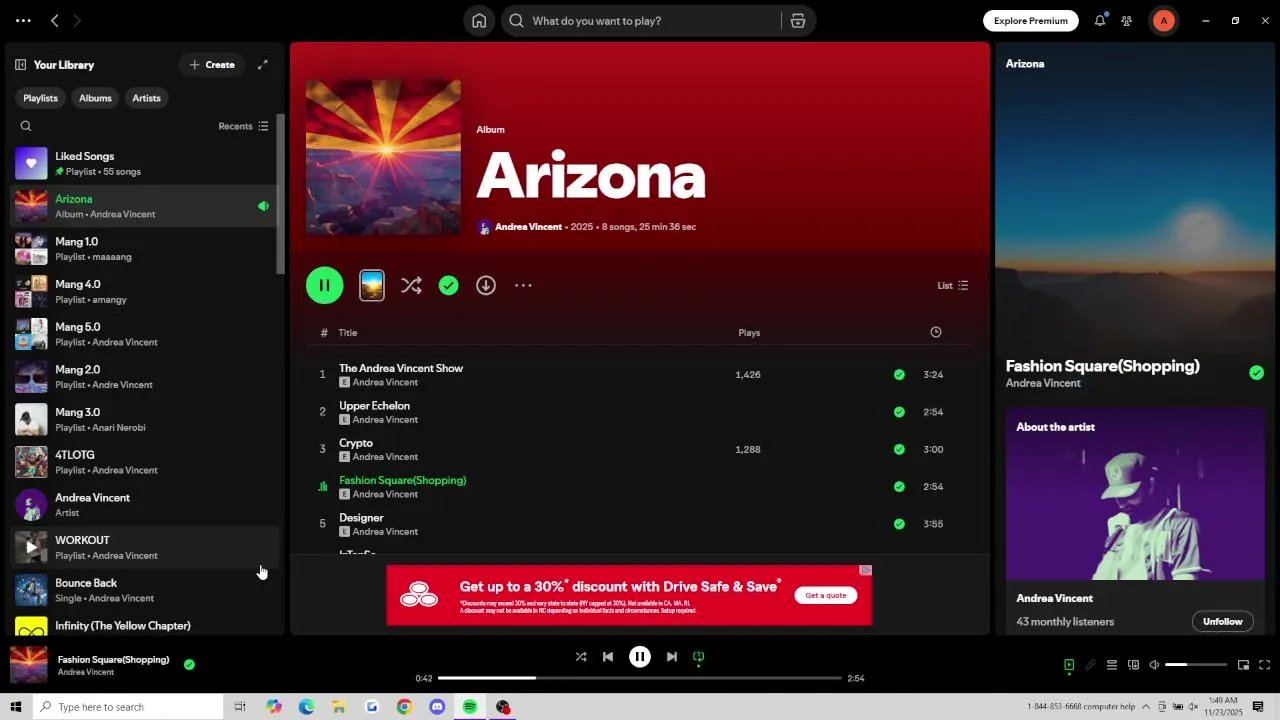
Task: Open the user profile avatar A
Action: (x=1164, y=21)
